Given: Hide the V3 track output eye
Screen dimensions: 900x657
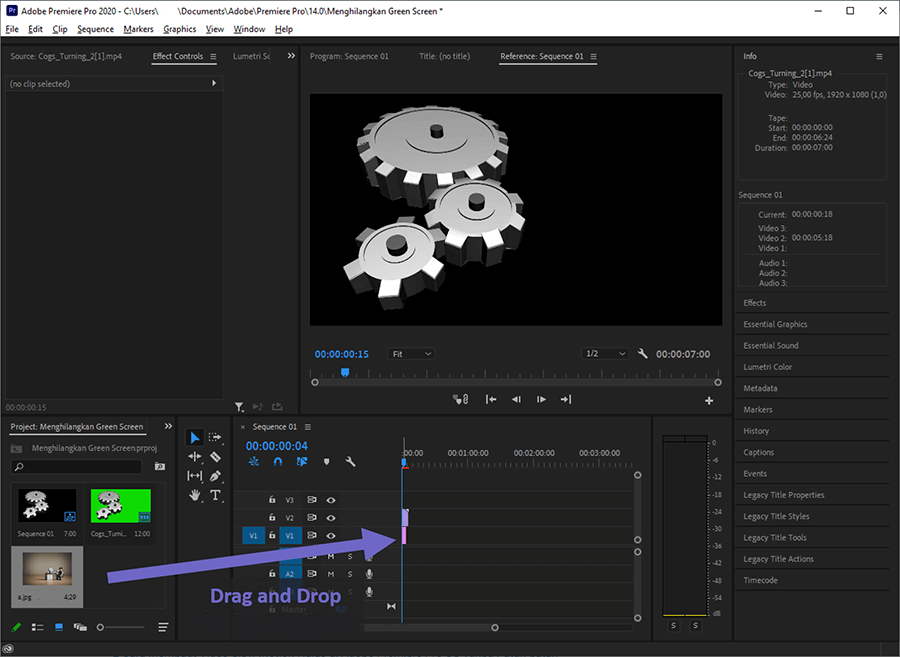Looking at the screenshot, I should pyautogui.click(x=331, y=500).
